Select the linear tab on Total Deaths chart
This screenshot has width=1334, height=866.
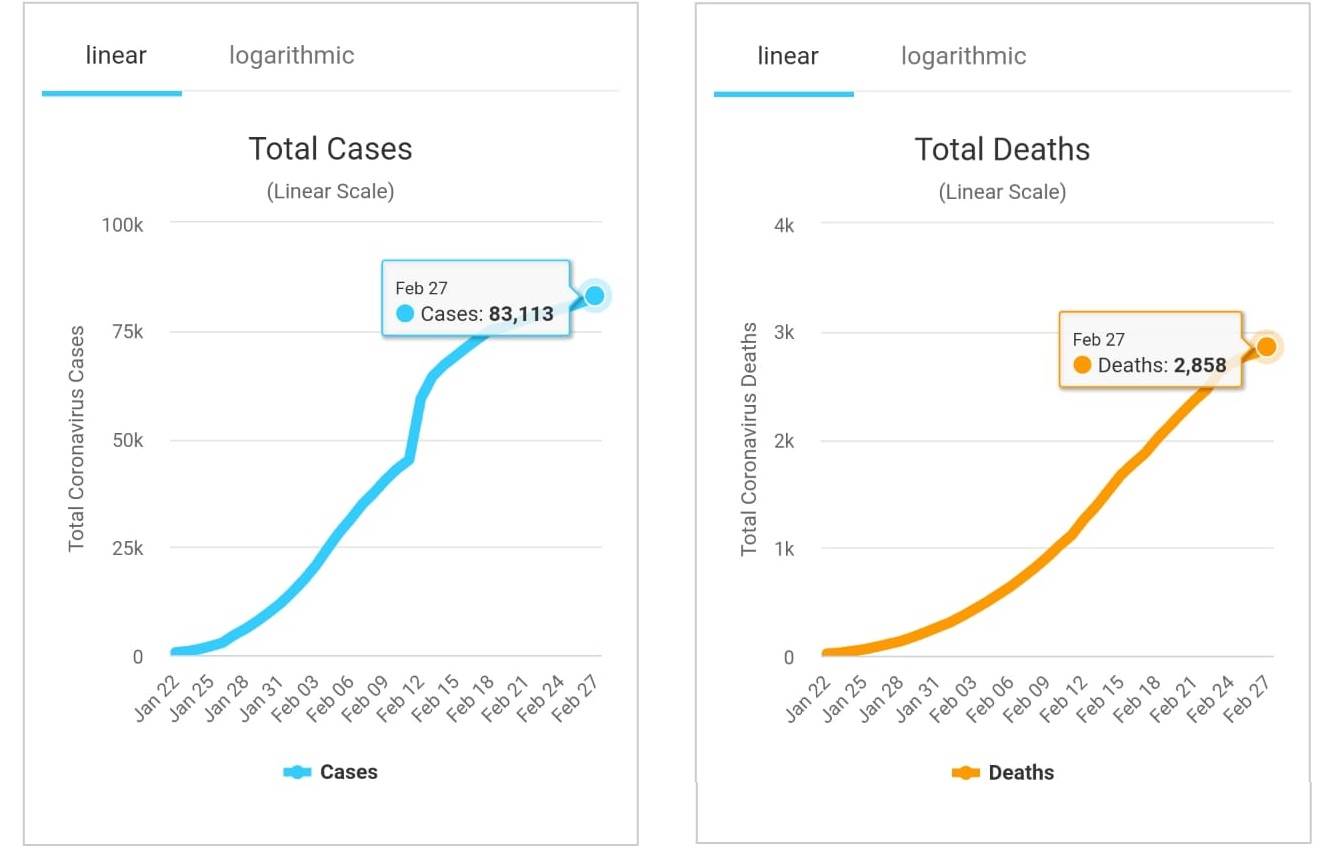click(788, 56)
